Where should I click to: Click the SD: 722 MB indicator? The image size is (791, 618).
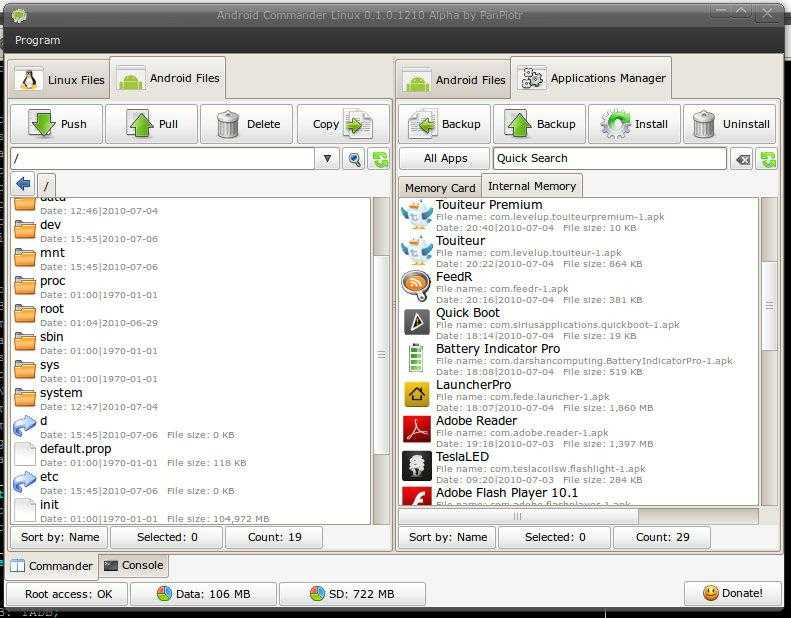pyautogui.click(x=353, y=594)
